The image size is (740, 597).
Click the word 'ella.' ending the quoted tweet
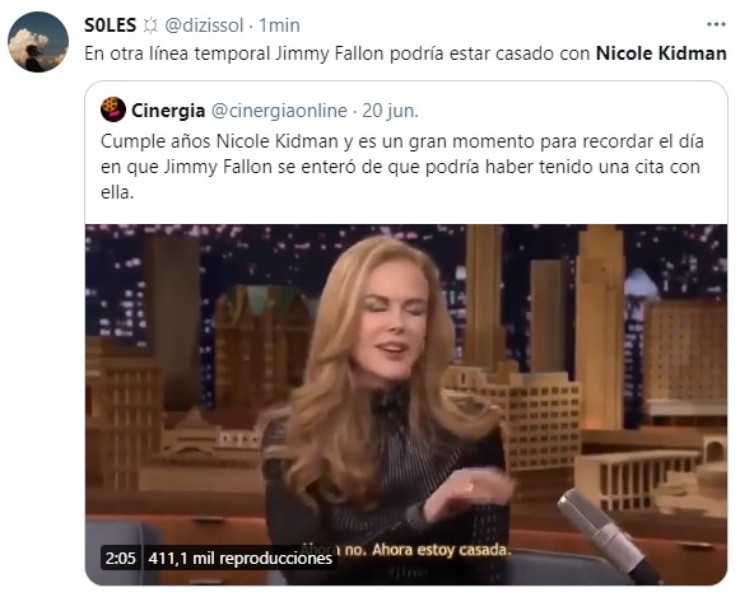tap(118, 192)
